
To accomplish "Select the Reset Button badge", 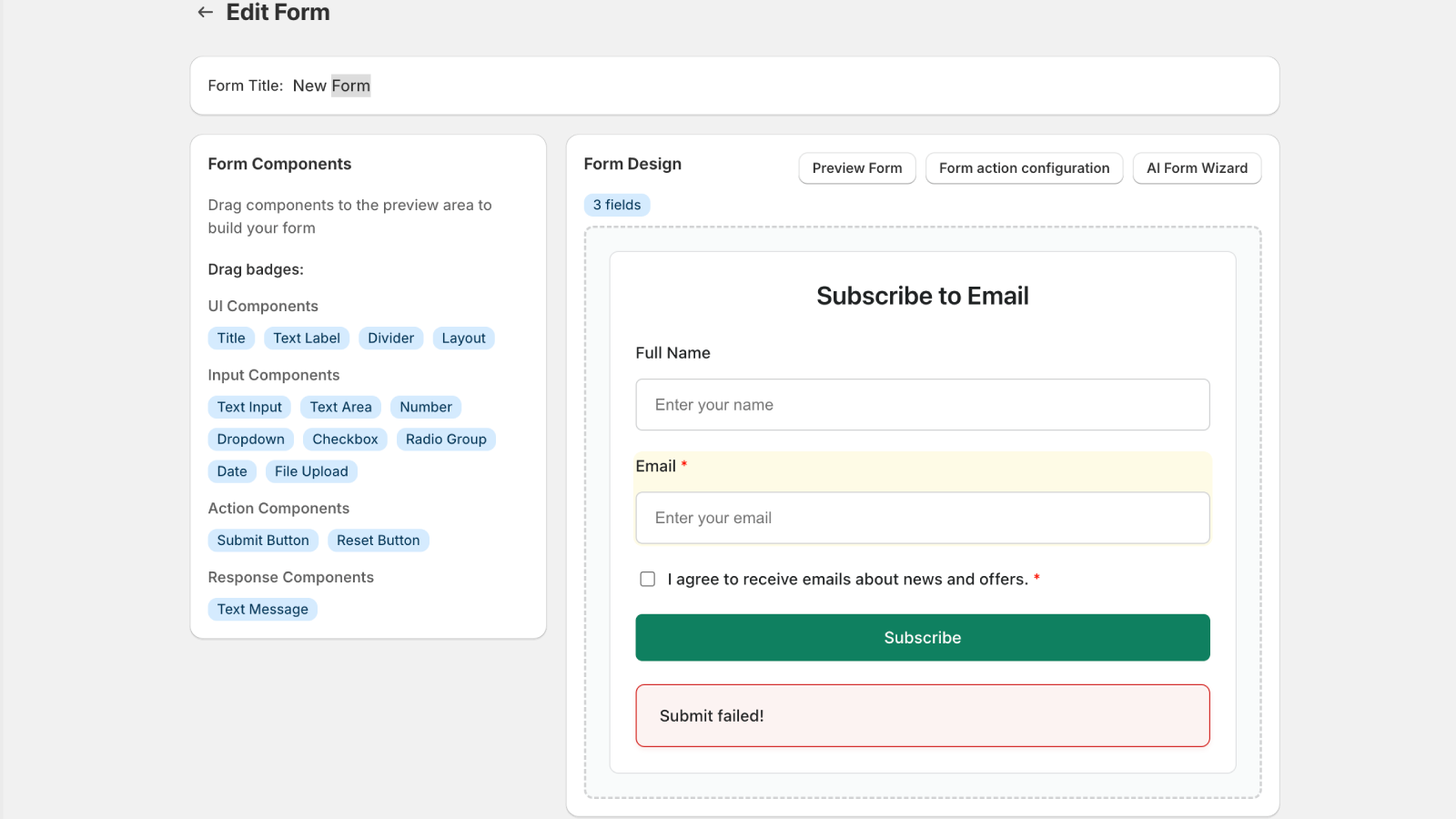I will (x=378, y=541).
